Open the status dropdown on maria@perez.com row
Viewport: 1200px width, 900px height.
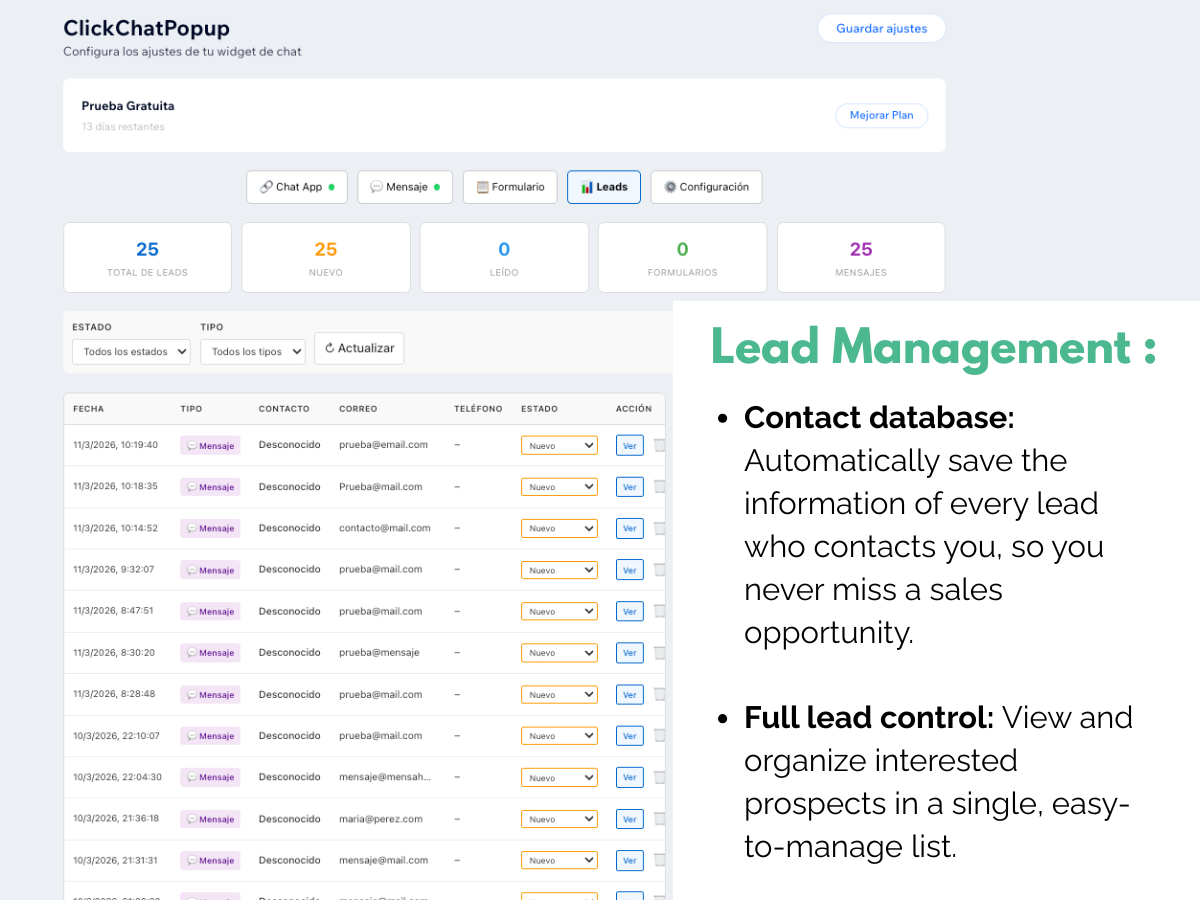click(559, 819)
